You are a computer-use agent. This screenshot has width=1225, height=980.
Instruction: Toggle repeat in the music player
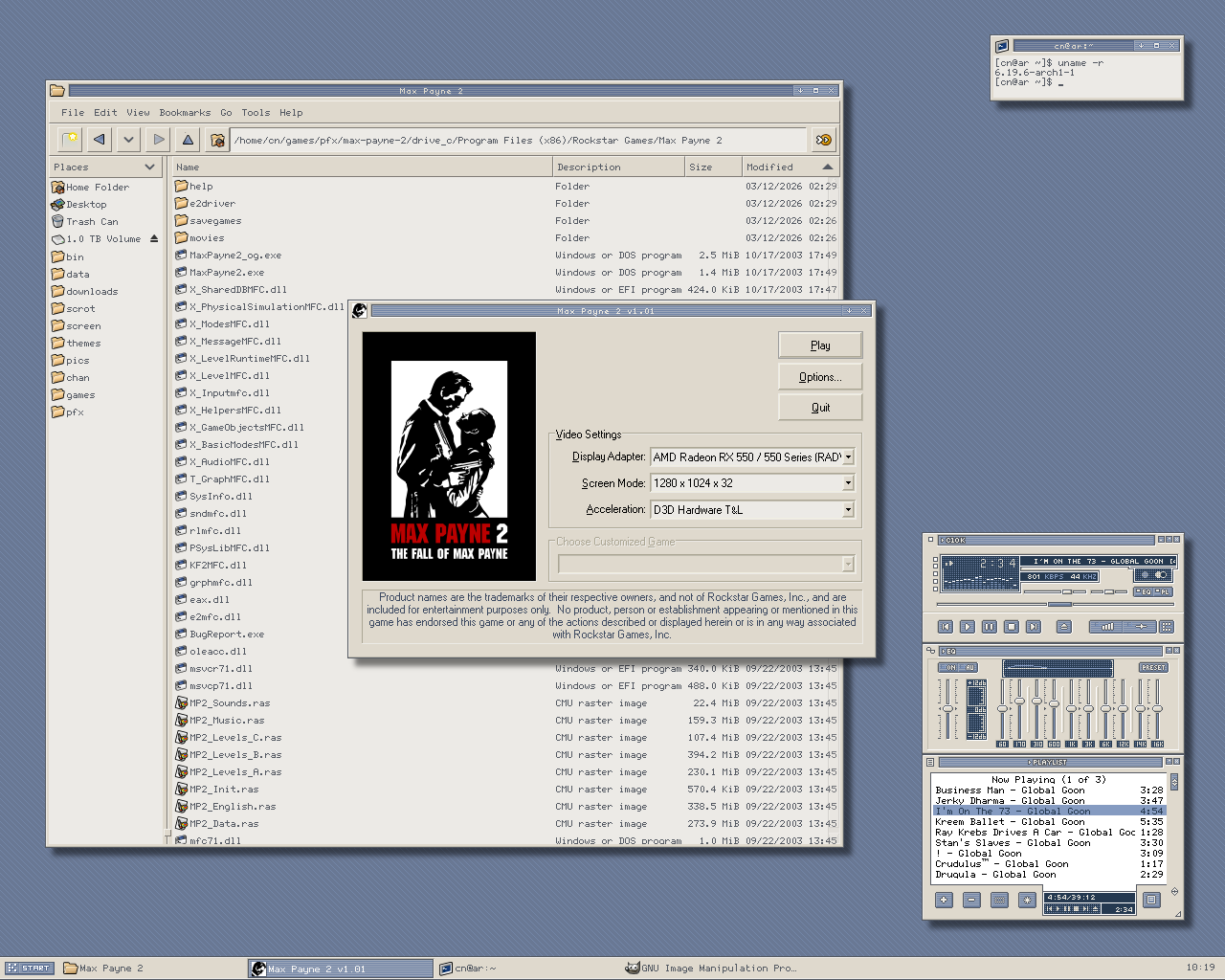[x=1141, y=627]
